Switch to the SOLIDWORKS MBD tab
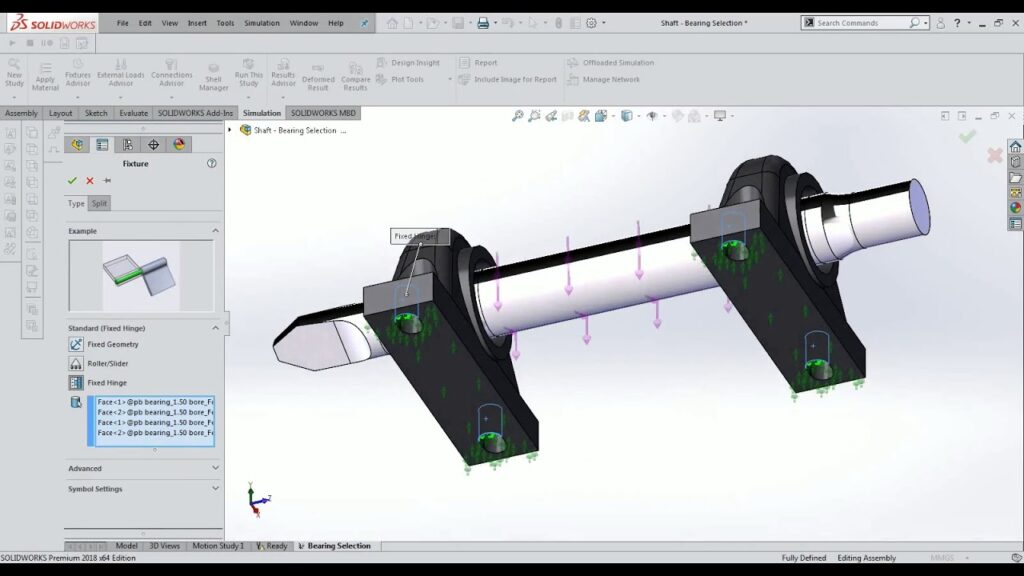The height and width of the screenshot is (576, 1024). point(323,113)
